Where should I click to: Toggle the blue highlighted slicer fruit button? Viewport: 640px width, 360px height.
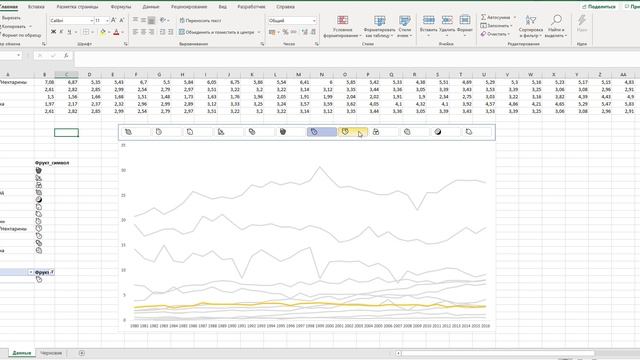322,132
